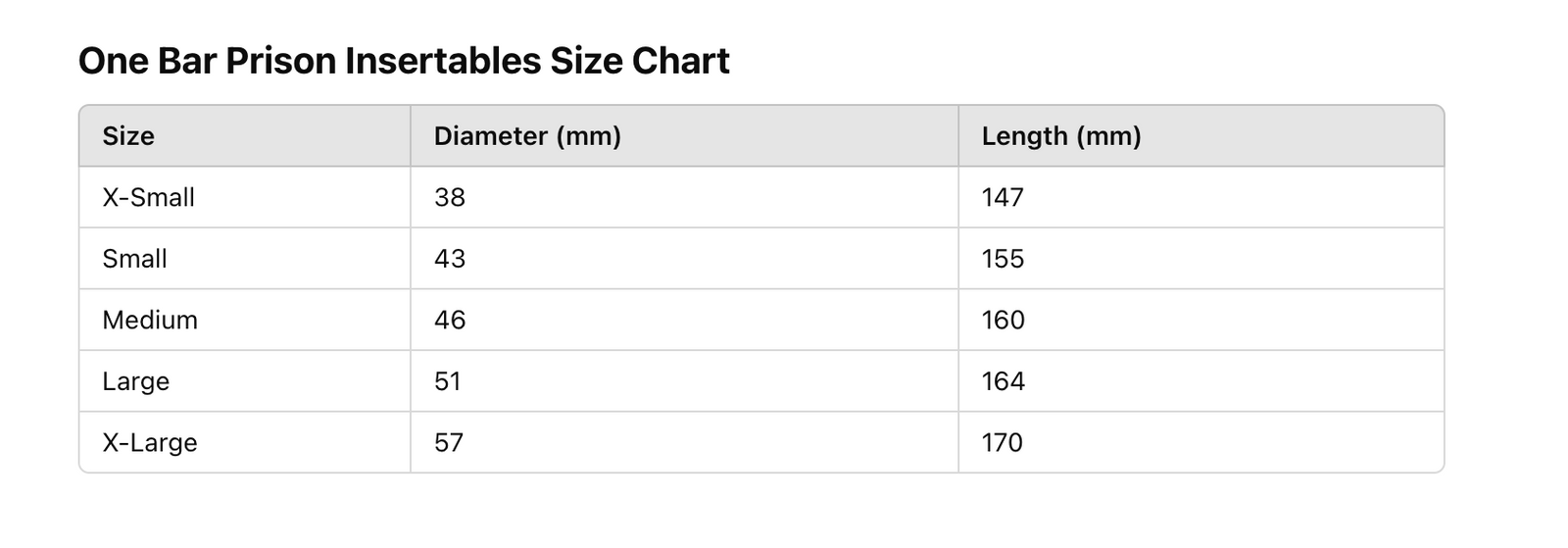Select the 160 length cell

tap(1004, 321)
